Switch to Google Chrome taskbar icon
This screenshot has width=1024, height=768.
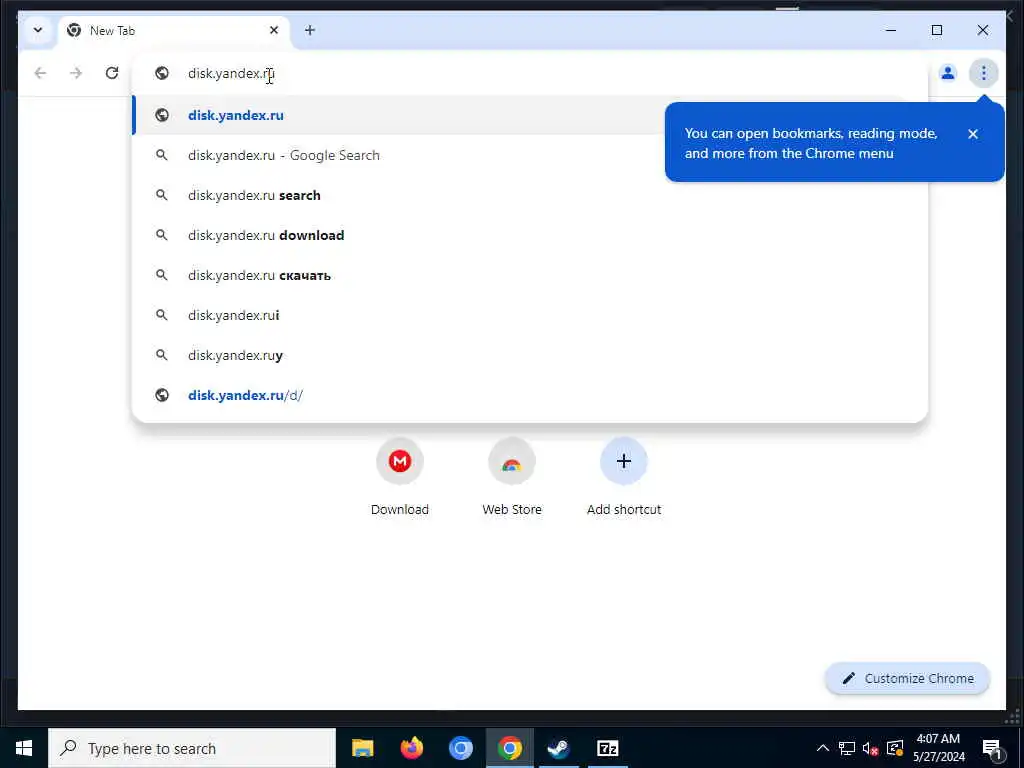(x=509, y=748)
